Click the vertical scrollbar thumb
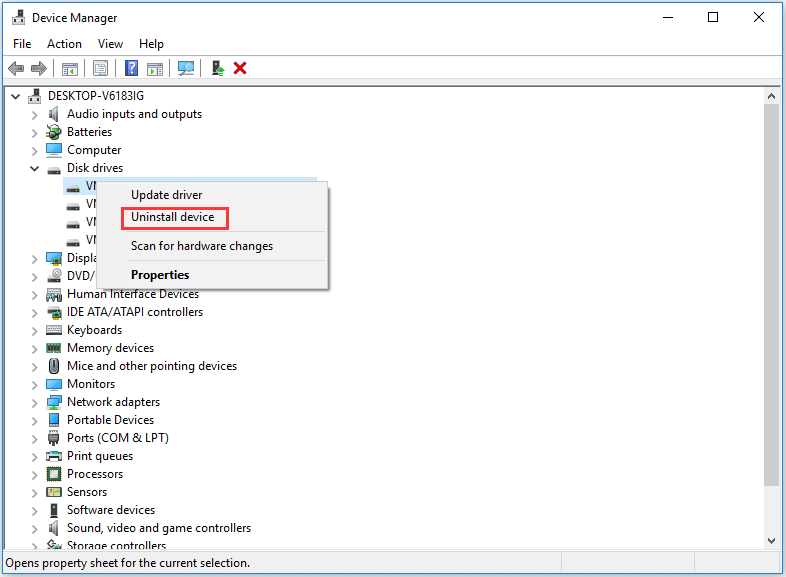This screenshot has width=786, height=577. pyautogui.click(x=771, y=295)
